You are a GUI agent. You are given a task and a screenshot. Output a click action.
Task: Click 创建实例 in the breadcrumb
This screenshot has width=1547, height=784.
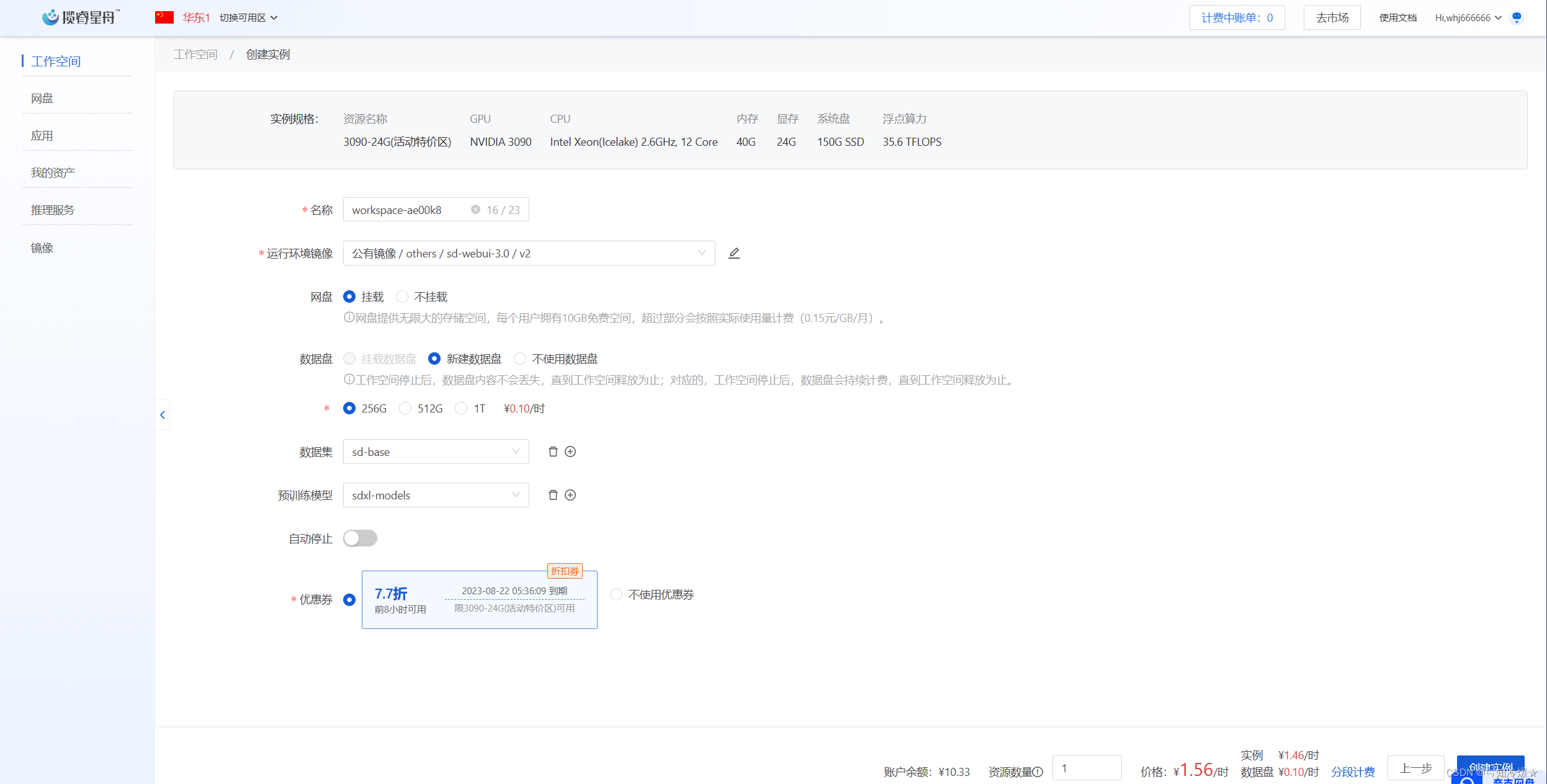click(268, 54)
